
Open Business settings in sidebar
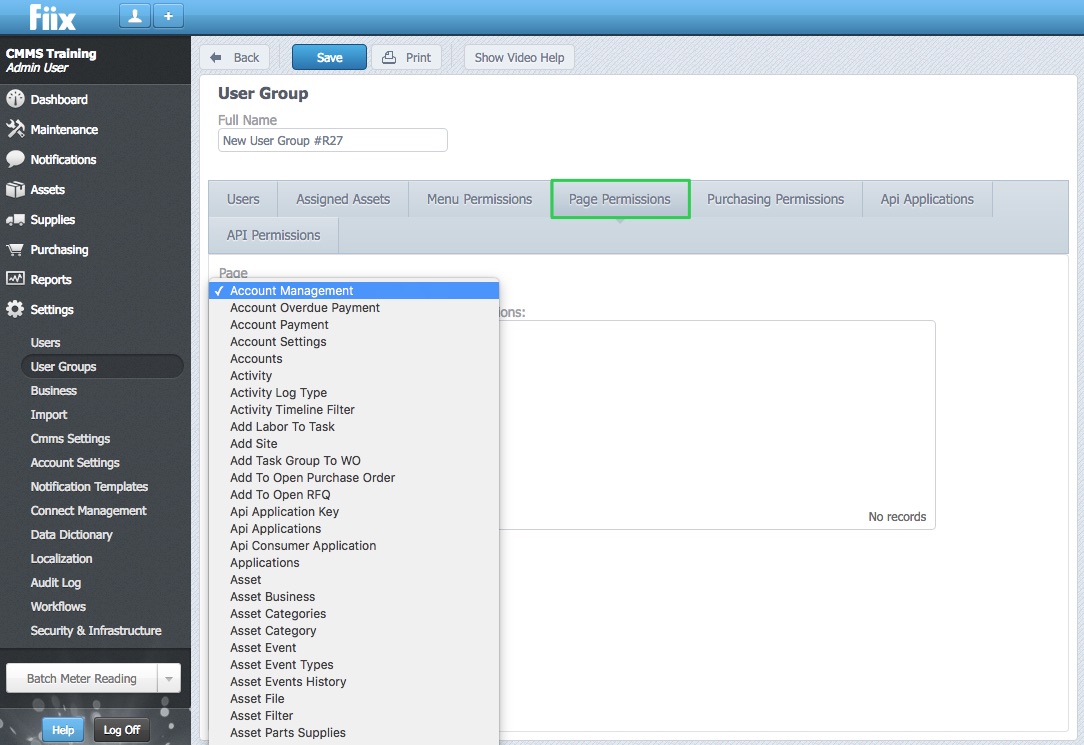point(53,390)
